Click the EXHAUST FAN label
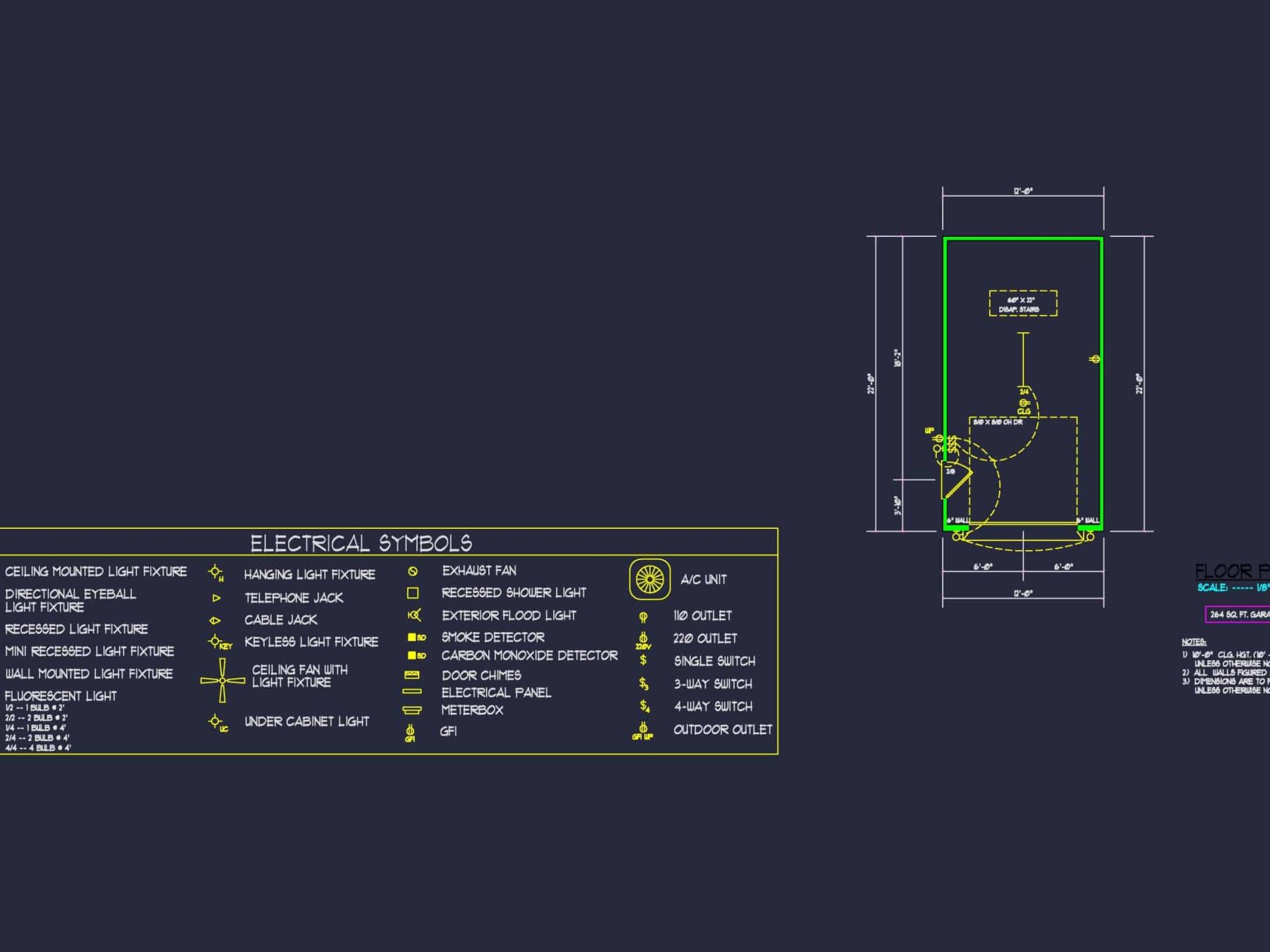Screen dimensions: 1270x952 coord(479,570)
